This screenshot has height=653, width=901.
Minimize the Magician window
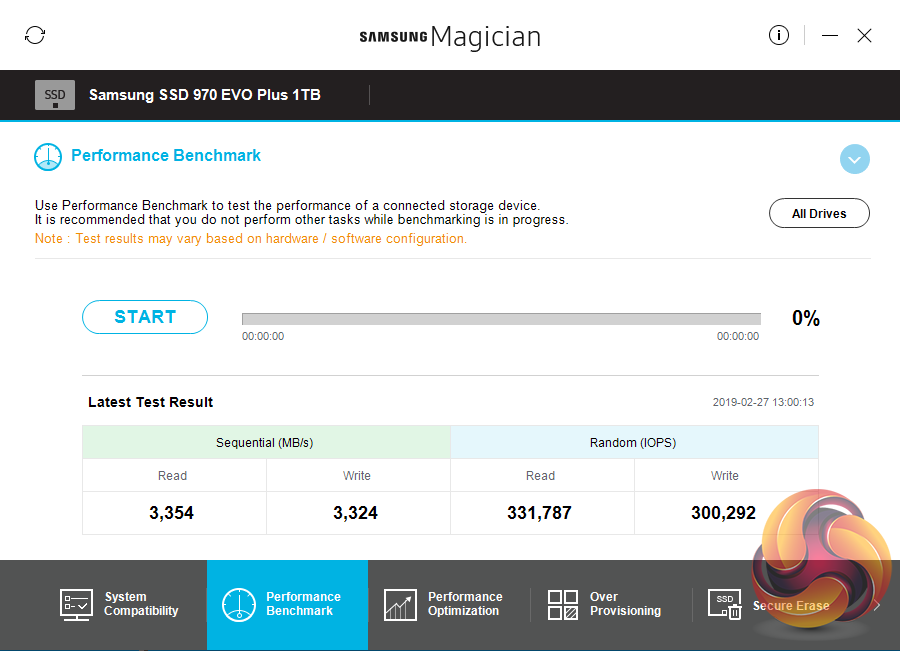click(x=830, y=36)
